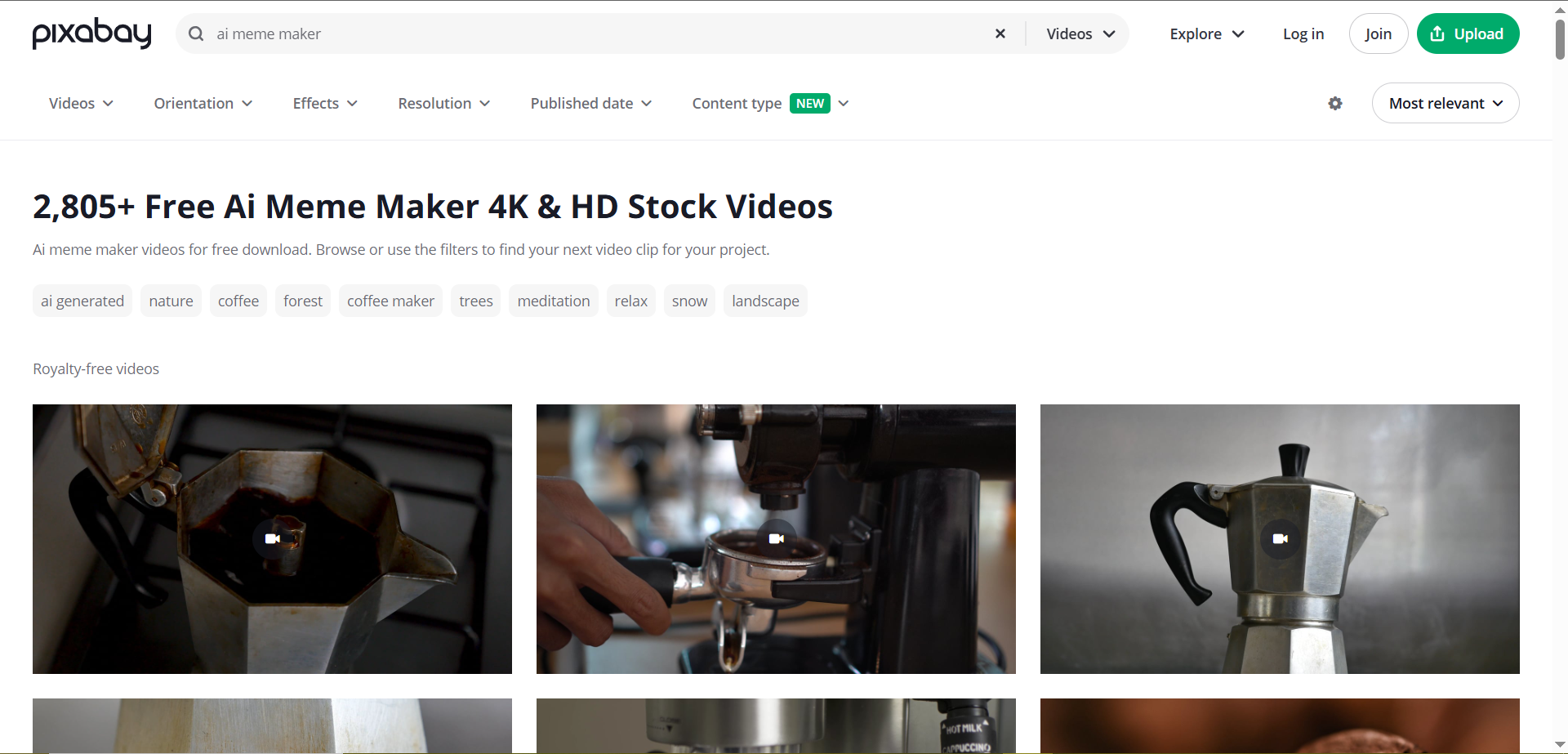Click the Log in link
Viewport: 1568px width, 754px height.
[x=1303, y=33]
